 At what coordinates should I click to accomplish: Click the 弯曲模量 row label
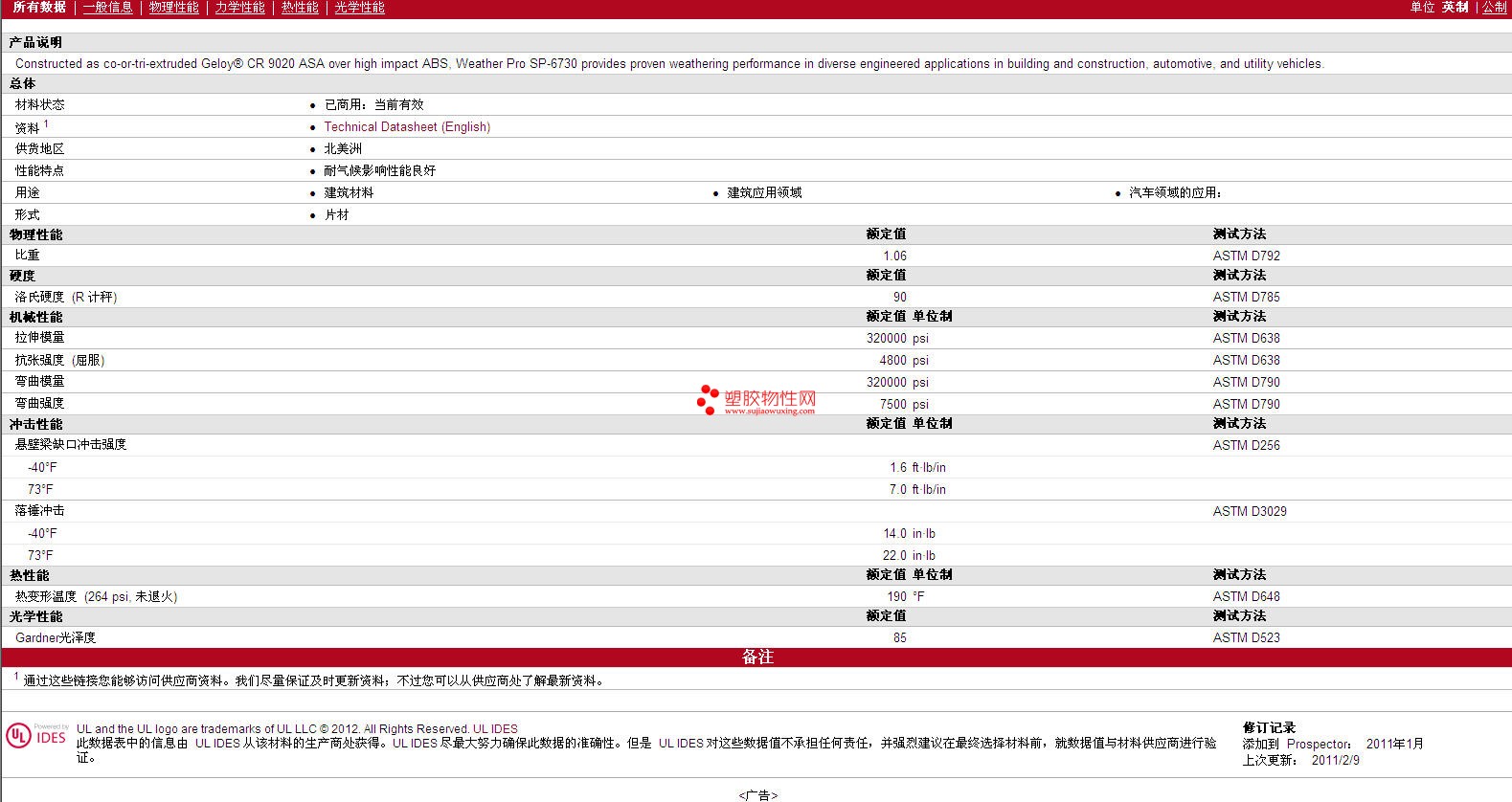point(40,381)
